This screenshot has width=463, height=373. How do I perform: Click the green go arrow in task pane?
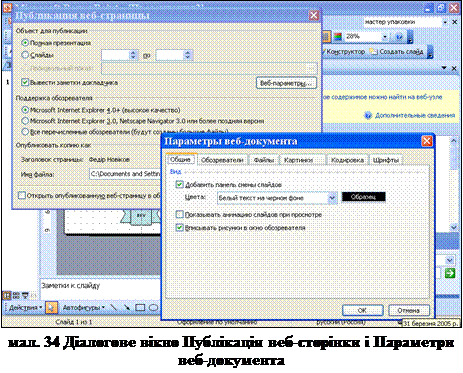(x=450, y=273)
